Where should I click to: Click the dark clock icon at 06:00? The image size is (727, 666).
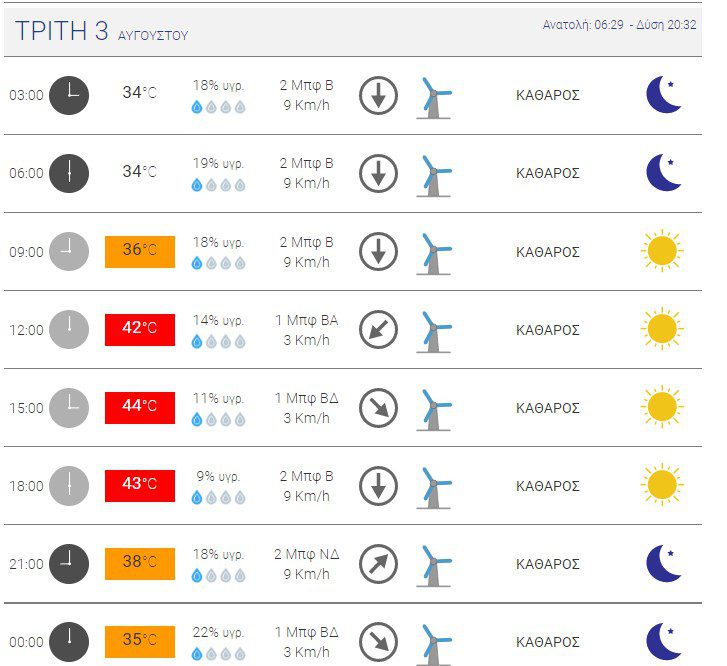pyautogui.click(x=69, y=173)
